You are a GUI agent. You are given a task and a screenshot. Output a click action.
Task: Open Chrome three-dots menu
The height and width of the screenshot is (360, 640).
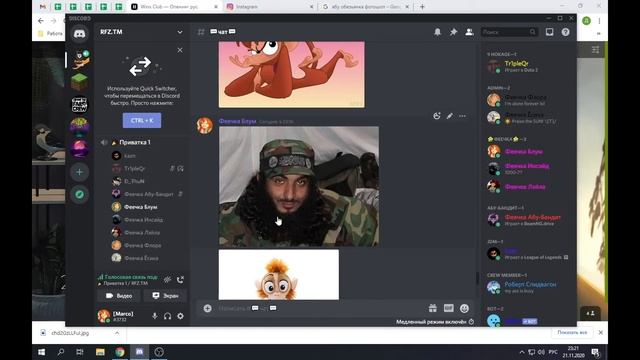click(599, 21)
